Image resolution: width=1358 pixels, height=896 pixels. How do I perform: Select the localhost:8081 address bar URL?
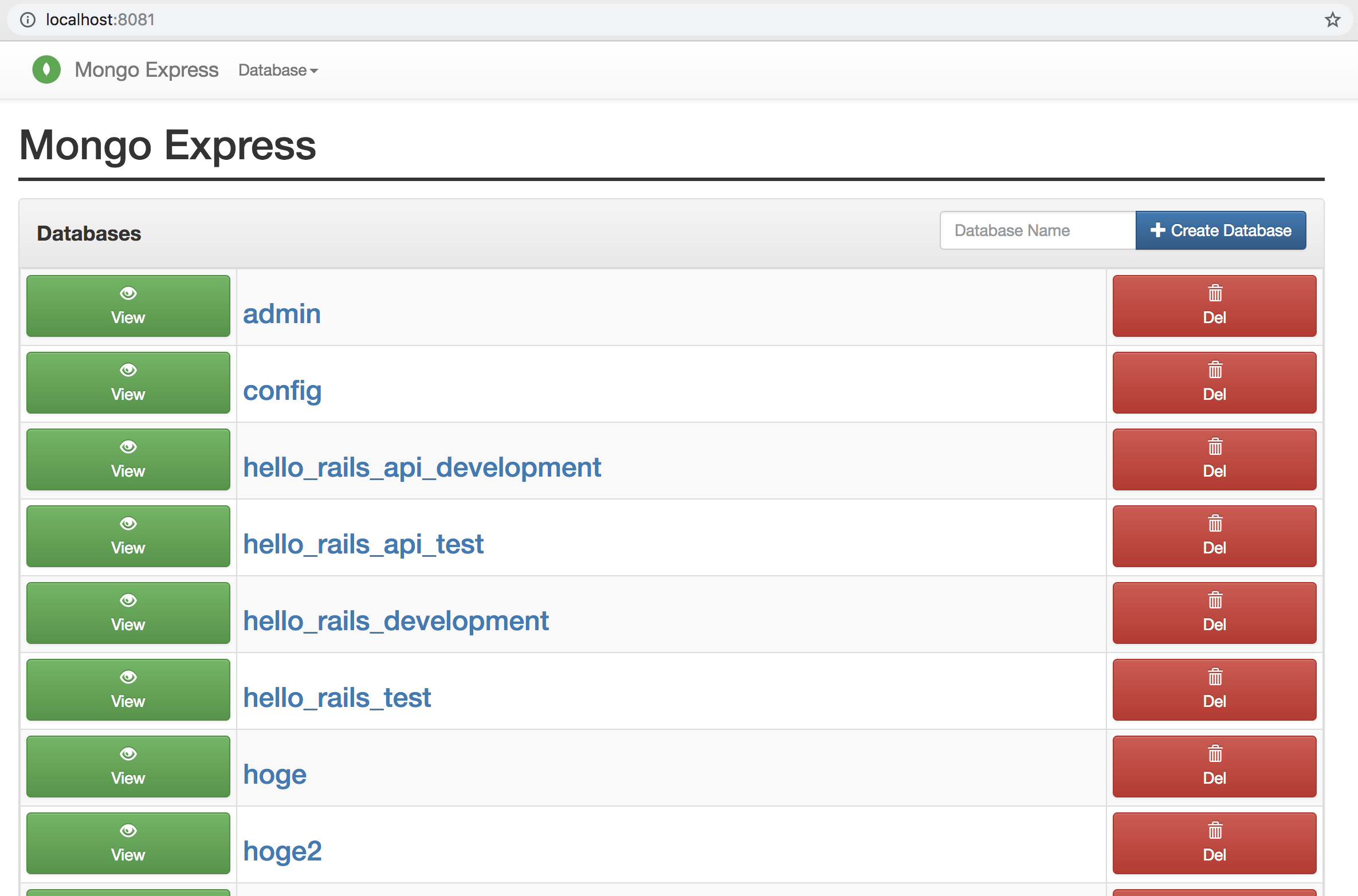(x=100, y=20)
